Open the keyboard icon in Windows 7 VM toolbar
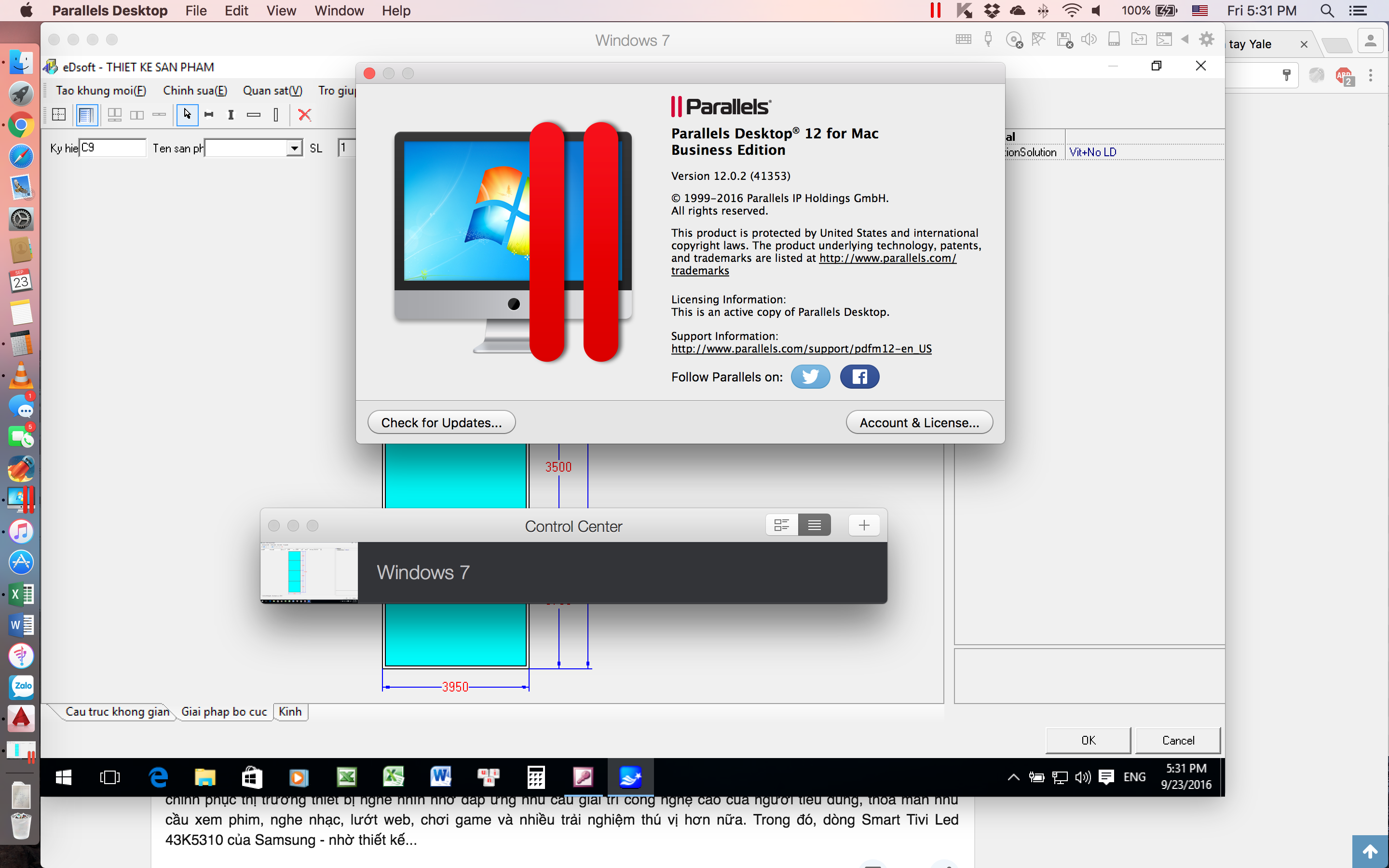This screenshot has width=1389, height=868. point(963,39)
